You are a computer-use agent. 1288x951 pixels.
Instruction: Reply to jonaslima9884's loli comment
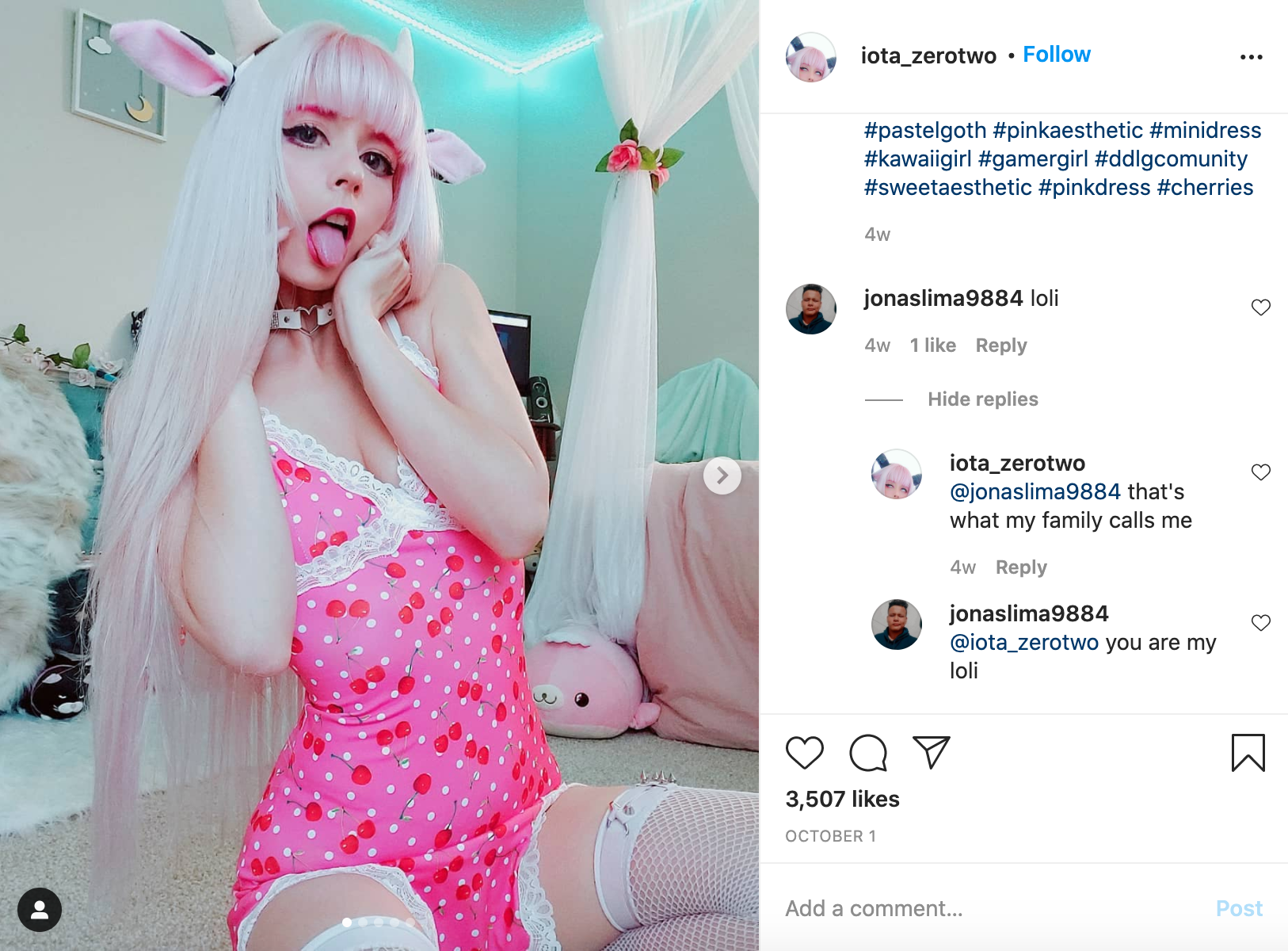[1000, 346]
